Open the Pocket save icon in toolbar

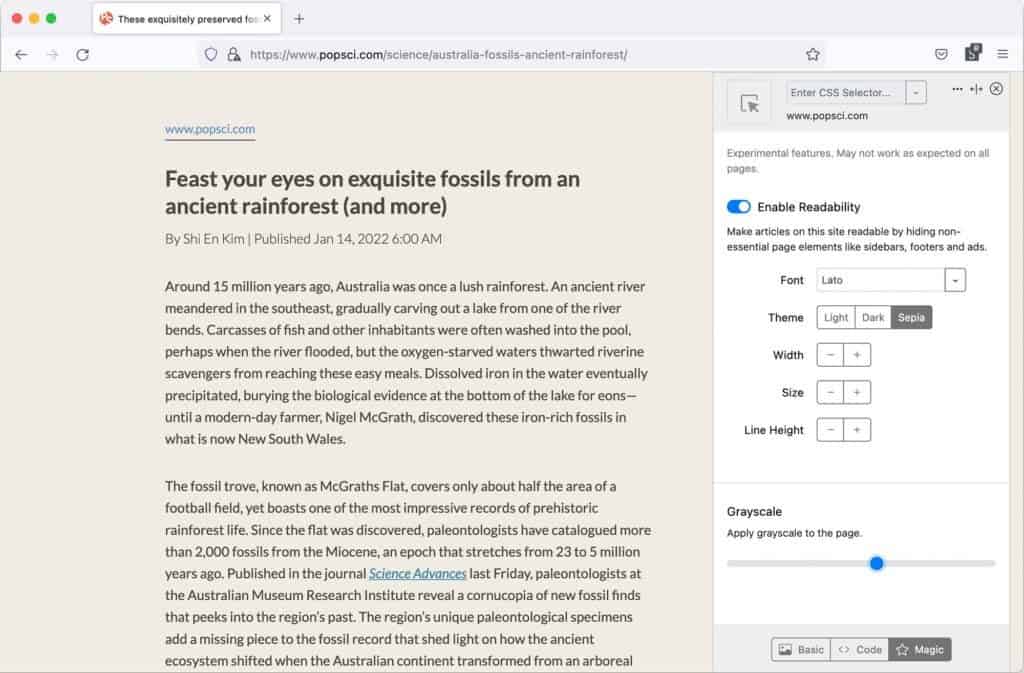[x=941, y=55]
